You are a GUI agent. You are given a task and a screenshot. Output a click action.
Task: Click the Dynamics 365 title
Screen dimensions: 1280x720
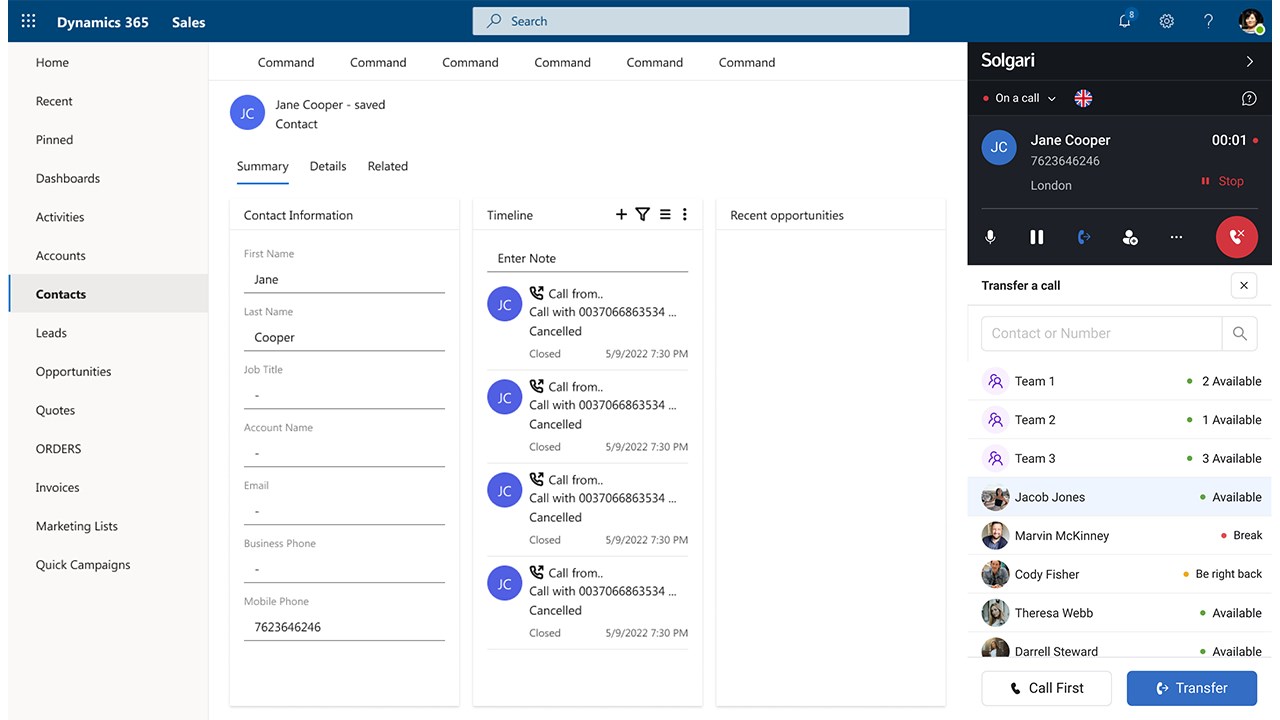pos(103,22)
